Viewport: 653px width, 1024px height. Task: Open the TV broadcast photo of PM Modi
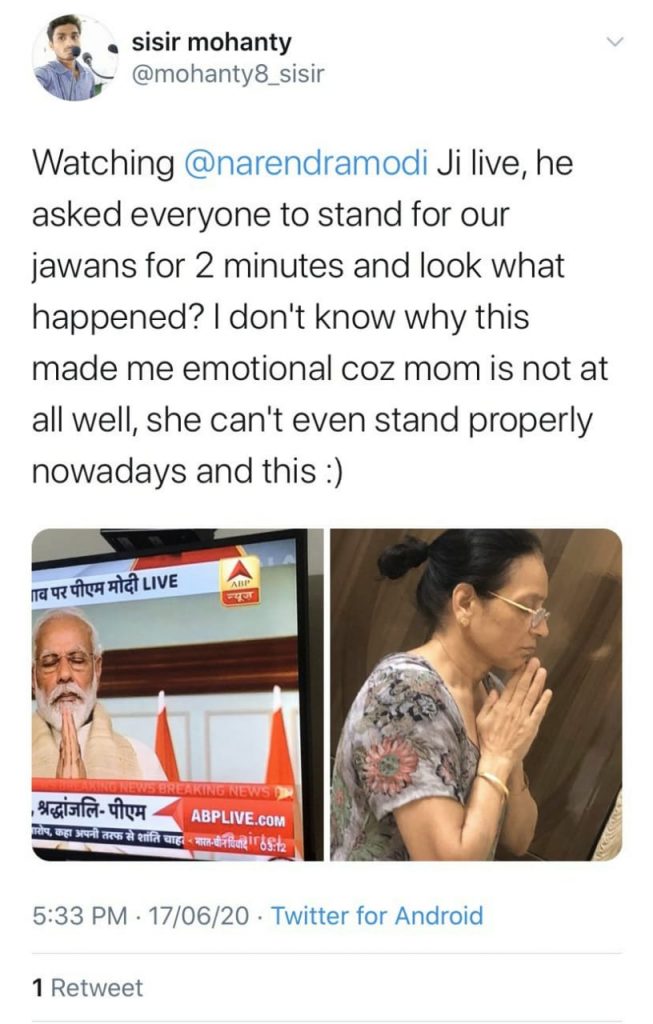(x=178, y=695)
